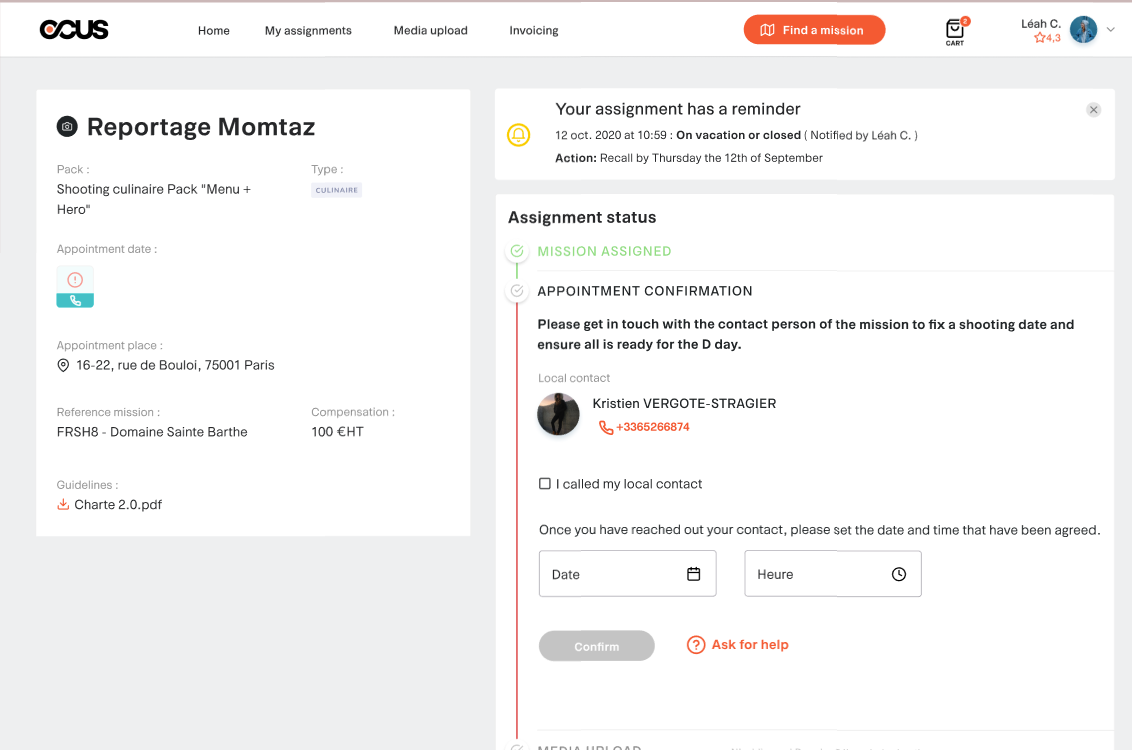1132x750 pixels.
Task: Click the phone icon under Appointment date
Action: pos(75,301)
